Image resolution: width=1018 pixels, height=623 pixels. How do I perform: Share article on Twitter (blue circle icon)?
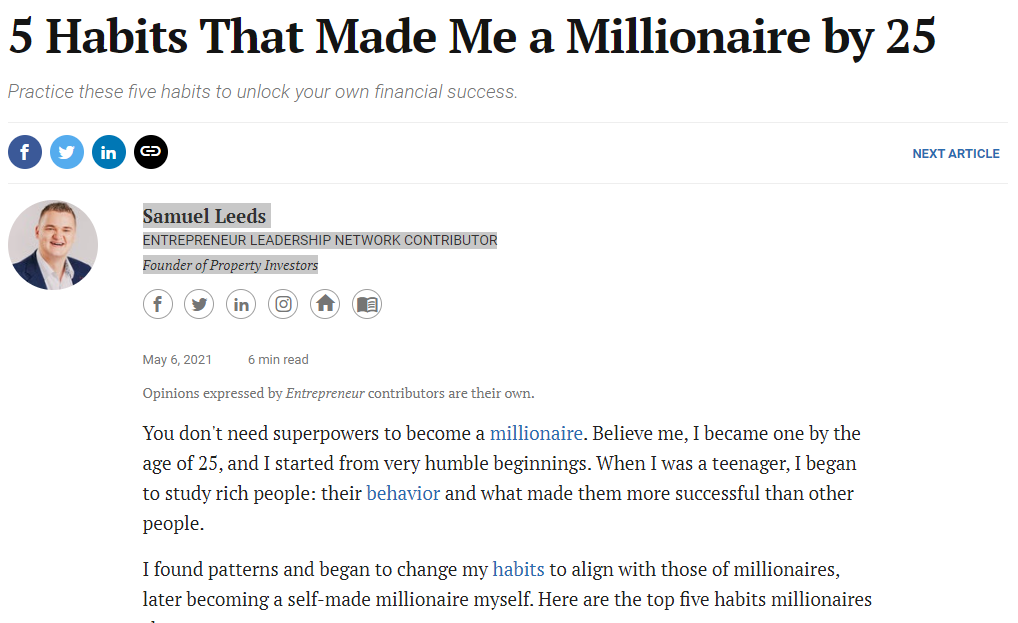coord(67,152)
